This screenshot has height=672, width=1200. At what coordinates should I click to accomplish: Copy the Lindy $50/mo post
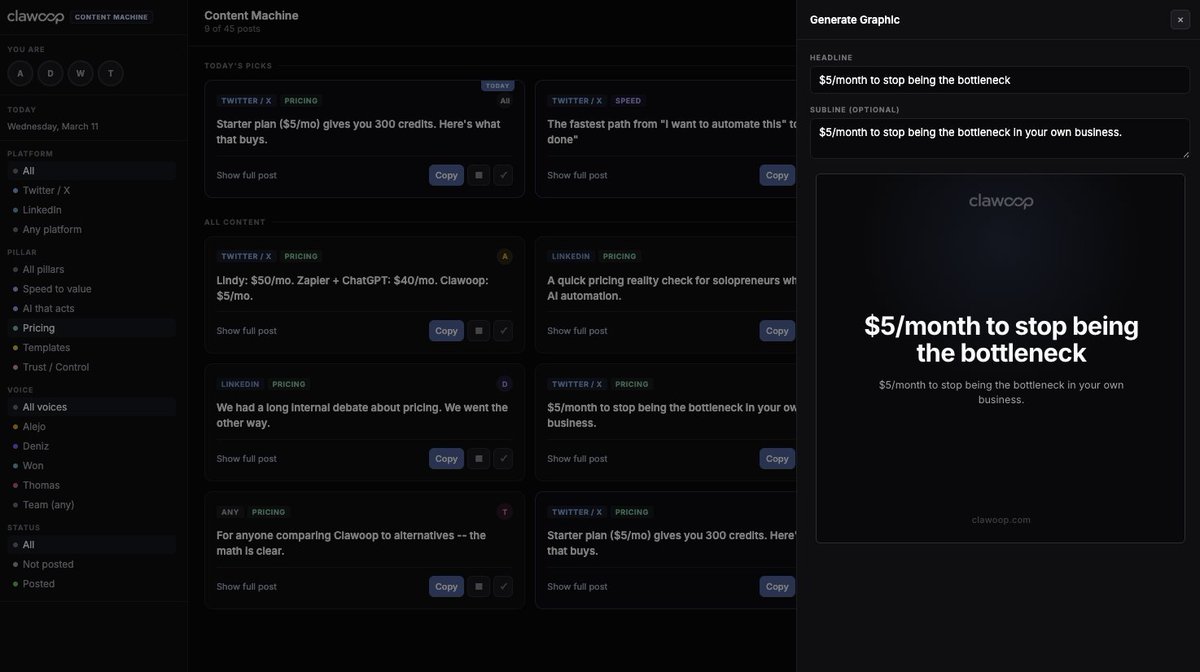pos(446,331)
